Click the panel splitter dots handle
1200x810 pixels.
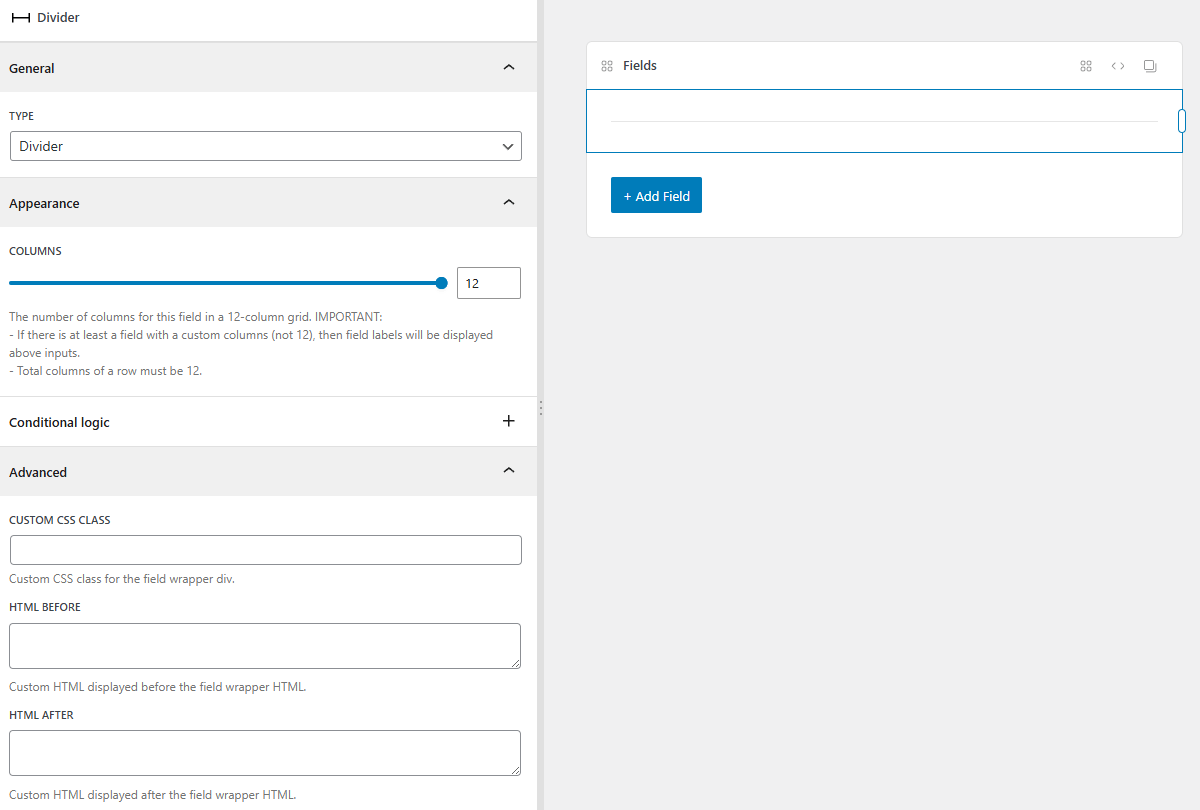(x=540, y=408)
